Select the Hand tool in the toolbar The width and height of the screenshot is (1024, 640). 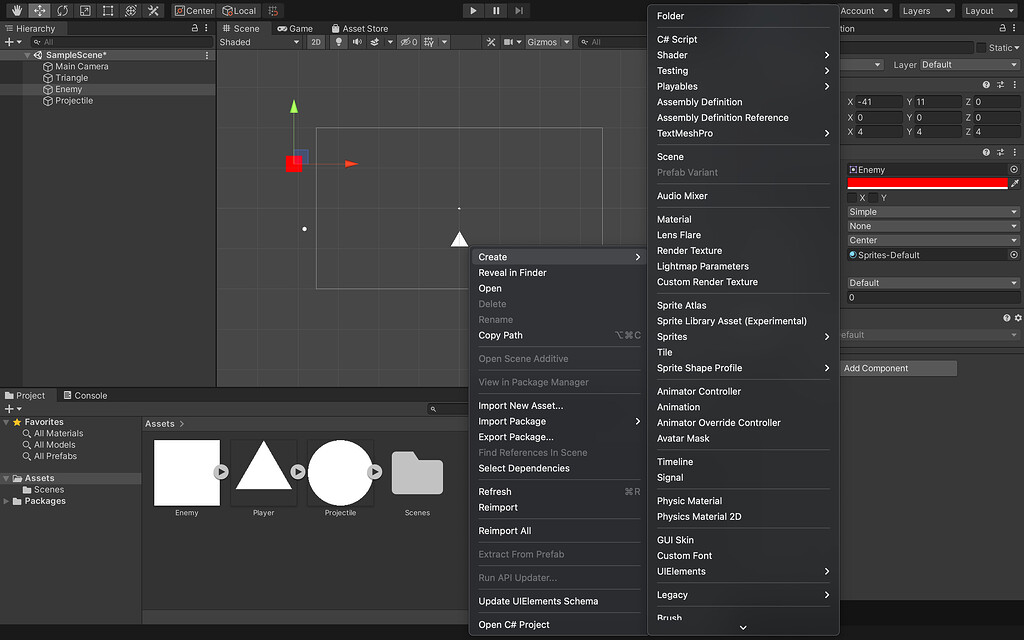[16, 10]
